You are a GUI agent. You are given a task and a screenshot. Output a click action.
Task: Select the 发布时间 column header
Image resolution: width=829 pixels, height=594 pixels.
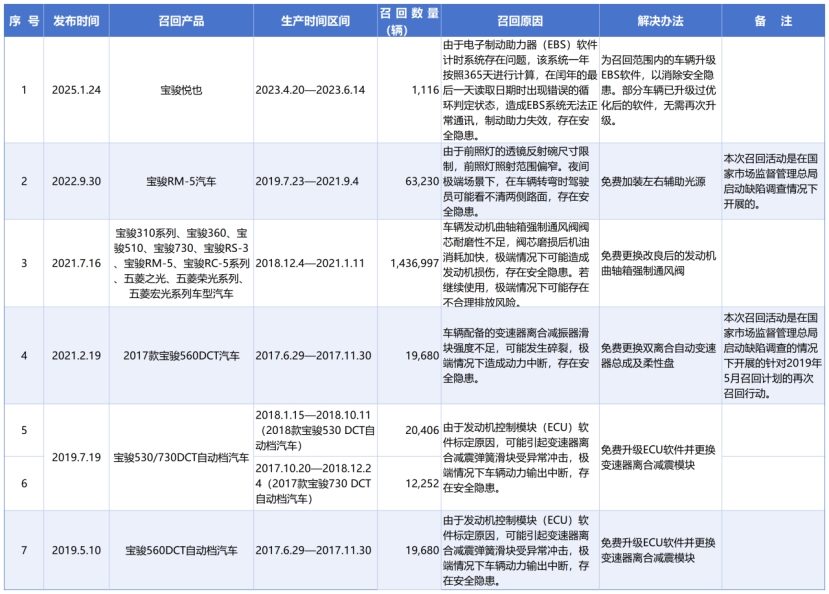click(x=78, y=20)
